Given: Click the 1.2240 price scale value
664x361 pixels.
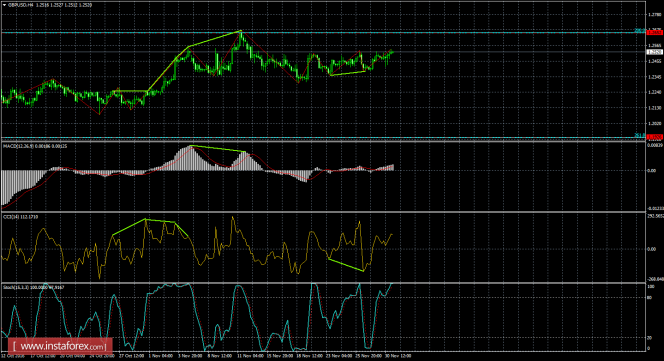Looking at the screenshot, I should coord(655,92).
